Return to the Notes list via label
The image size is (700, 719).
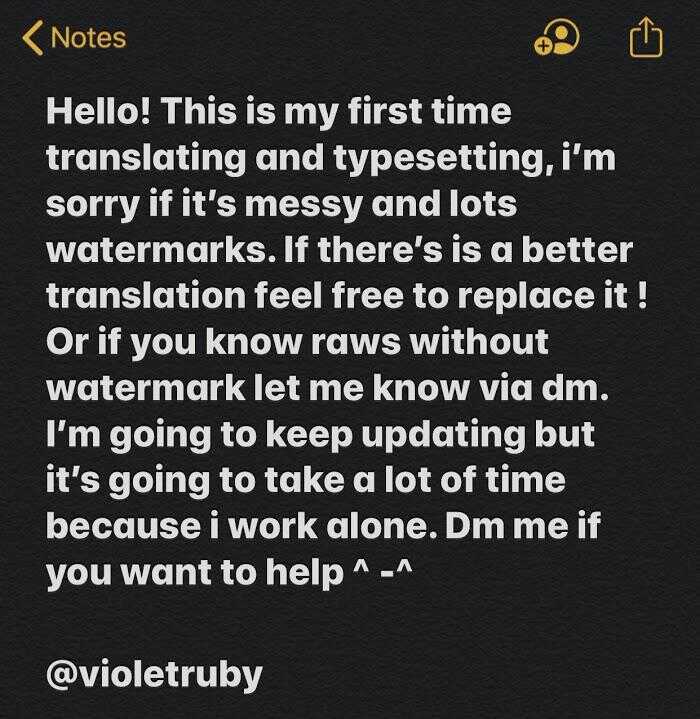pos(88,38)
